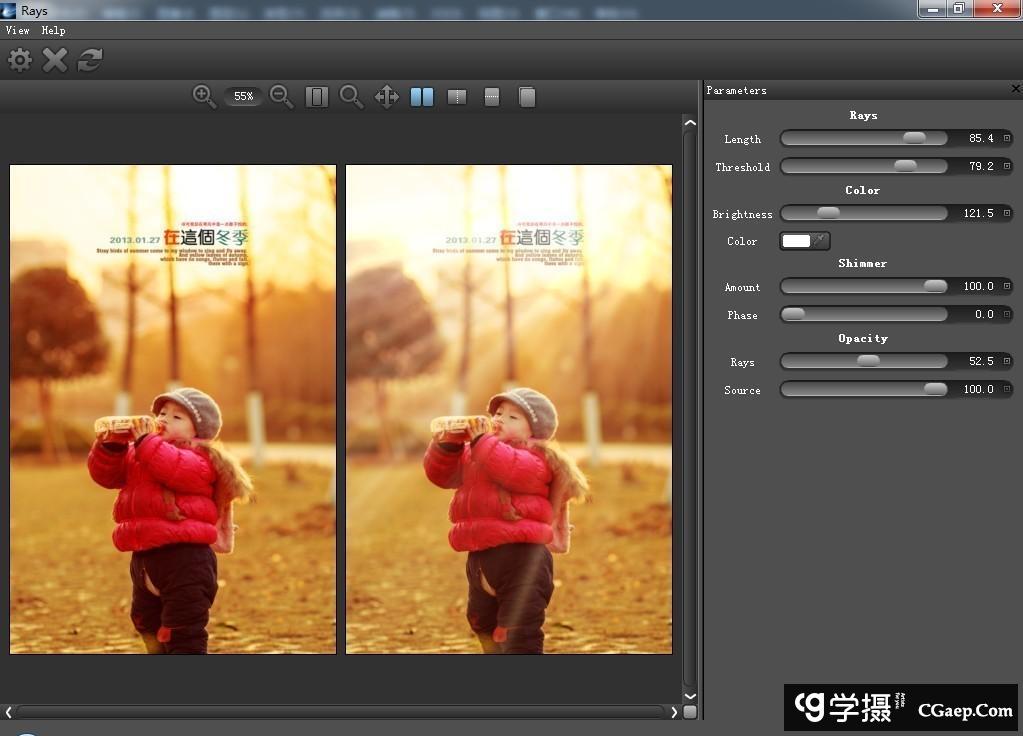
Task: Switch to vertical split view
Action: (x=457, y=97)
